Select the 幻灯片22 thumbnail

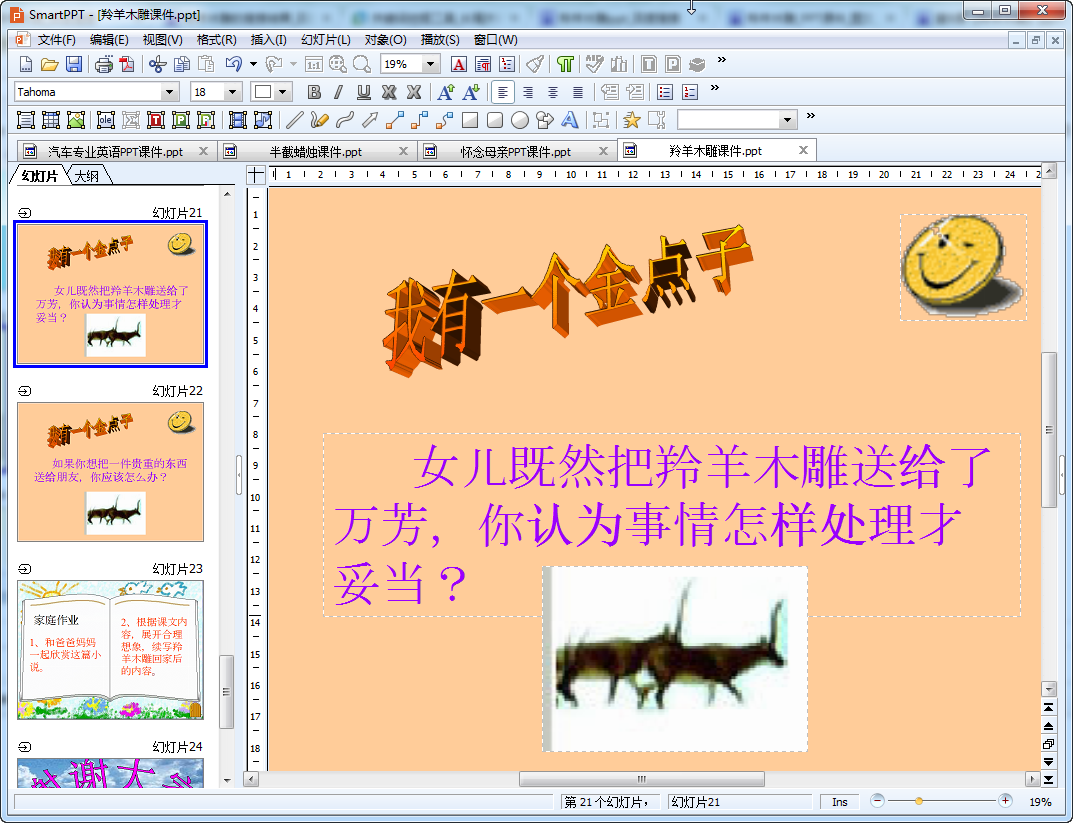tap(110, 472)
